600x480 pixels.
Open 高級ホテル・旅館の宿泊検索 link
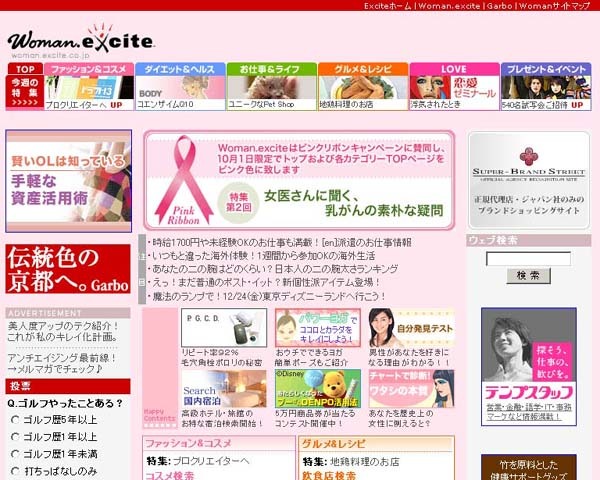[x=222, y=418]
